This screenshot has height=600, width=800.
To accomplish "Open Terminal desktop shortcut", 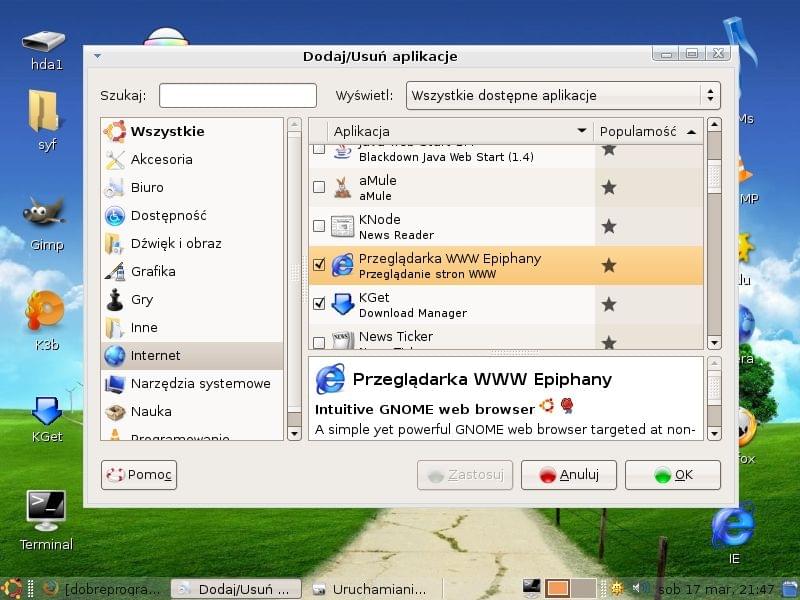I will tap(46, 520).
